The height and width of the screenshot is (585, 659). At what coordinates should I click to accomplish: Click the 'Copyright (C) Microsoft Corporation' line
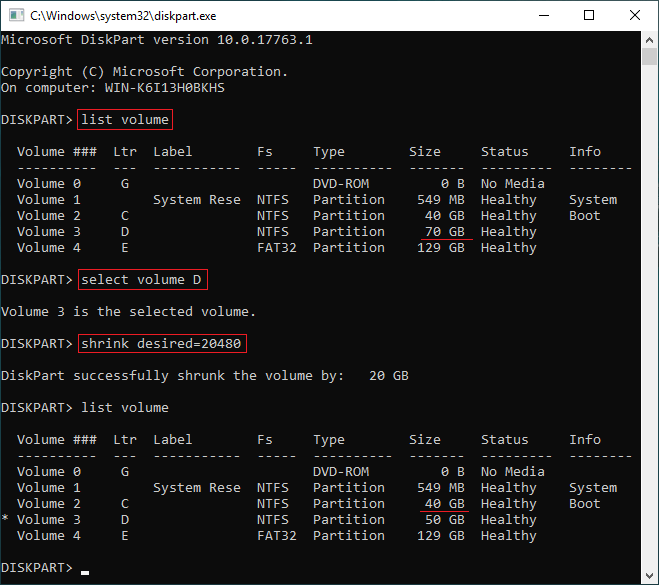pos(145,72)
